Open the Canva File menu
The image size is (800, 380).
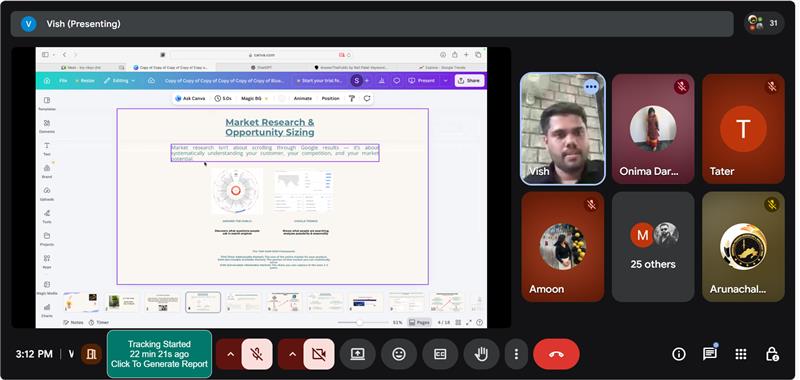(x=63, y=81)
